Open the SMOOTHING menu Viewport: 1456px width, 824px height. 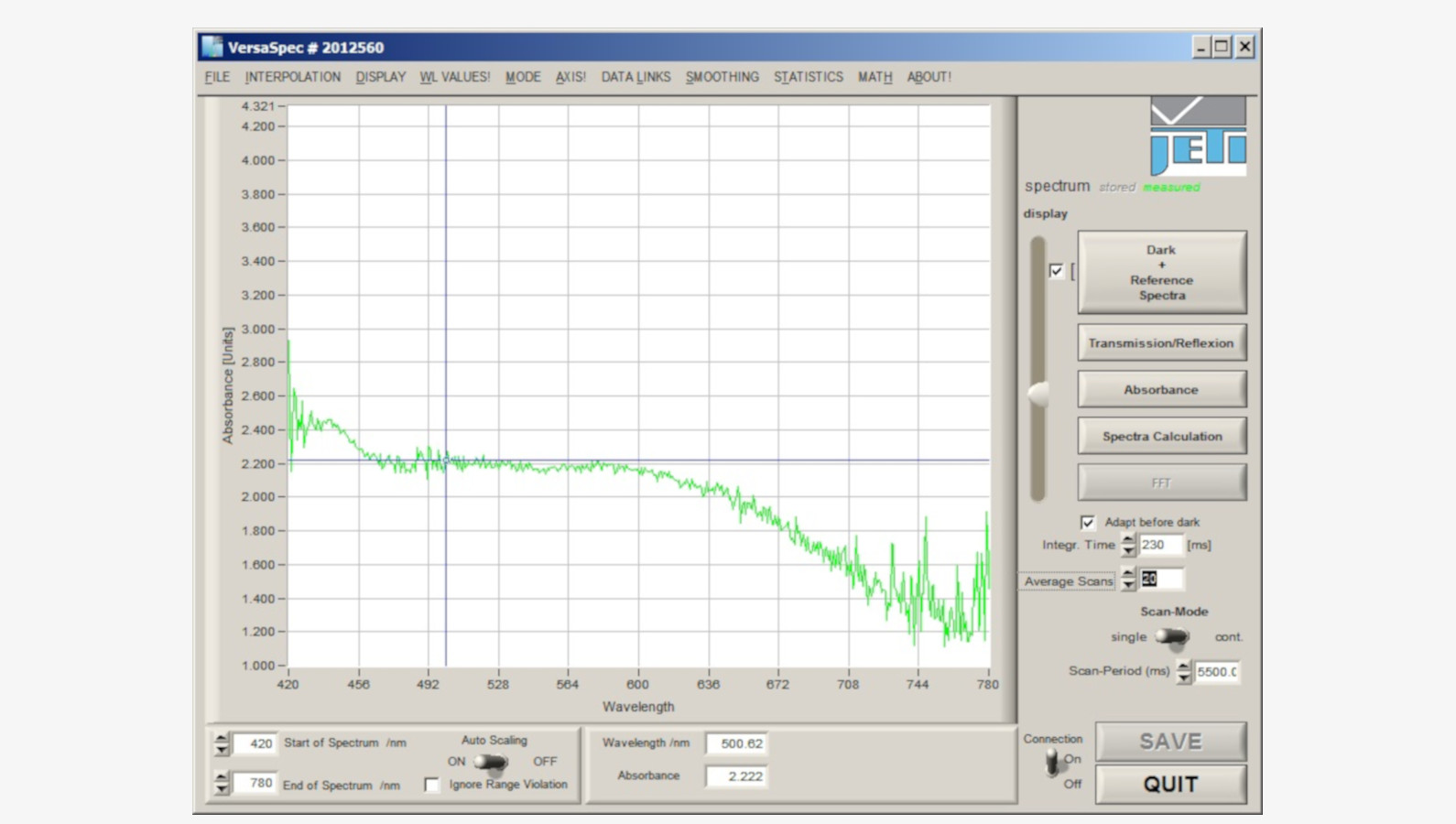pos(722,77)
